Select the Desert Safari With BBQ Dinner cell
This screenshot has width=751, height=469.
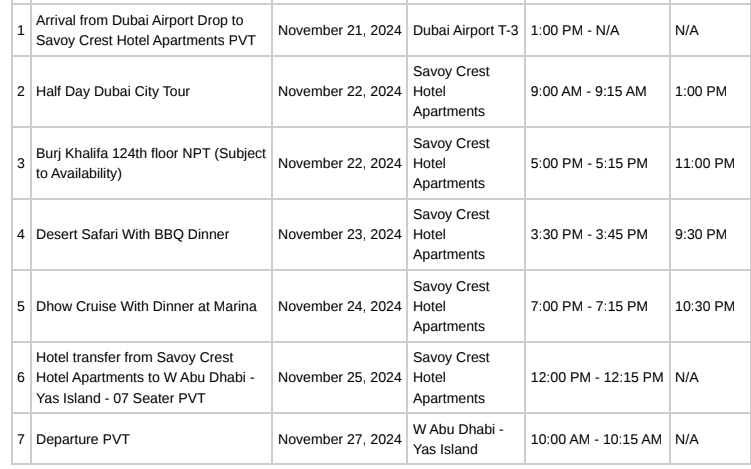151,235
